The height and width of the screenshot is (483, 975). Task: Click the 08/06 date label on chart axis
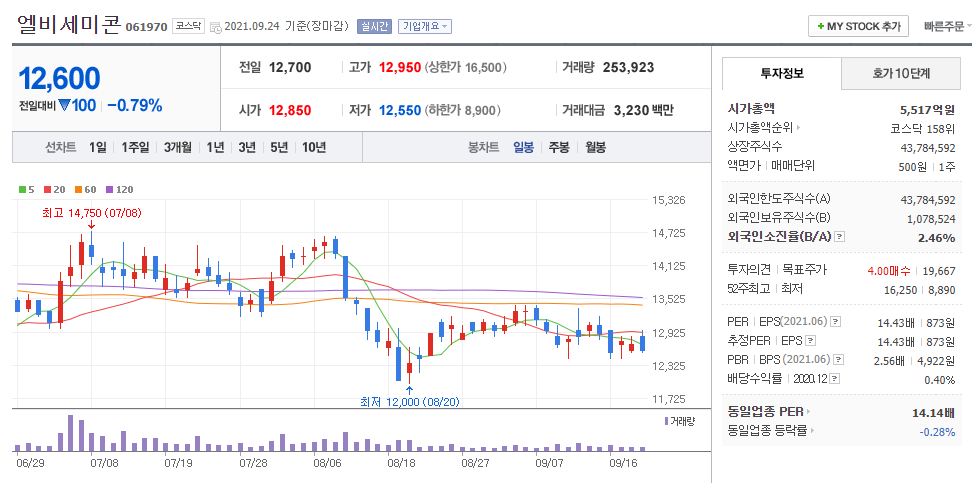click(327, 463)
